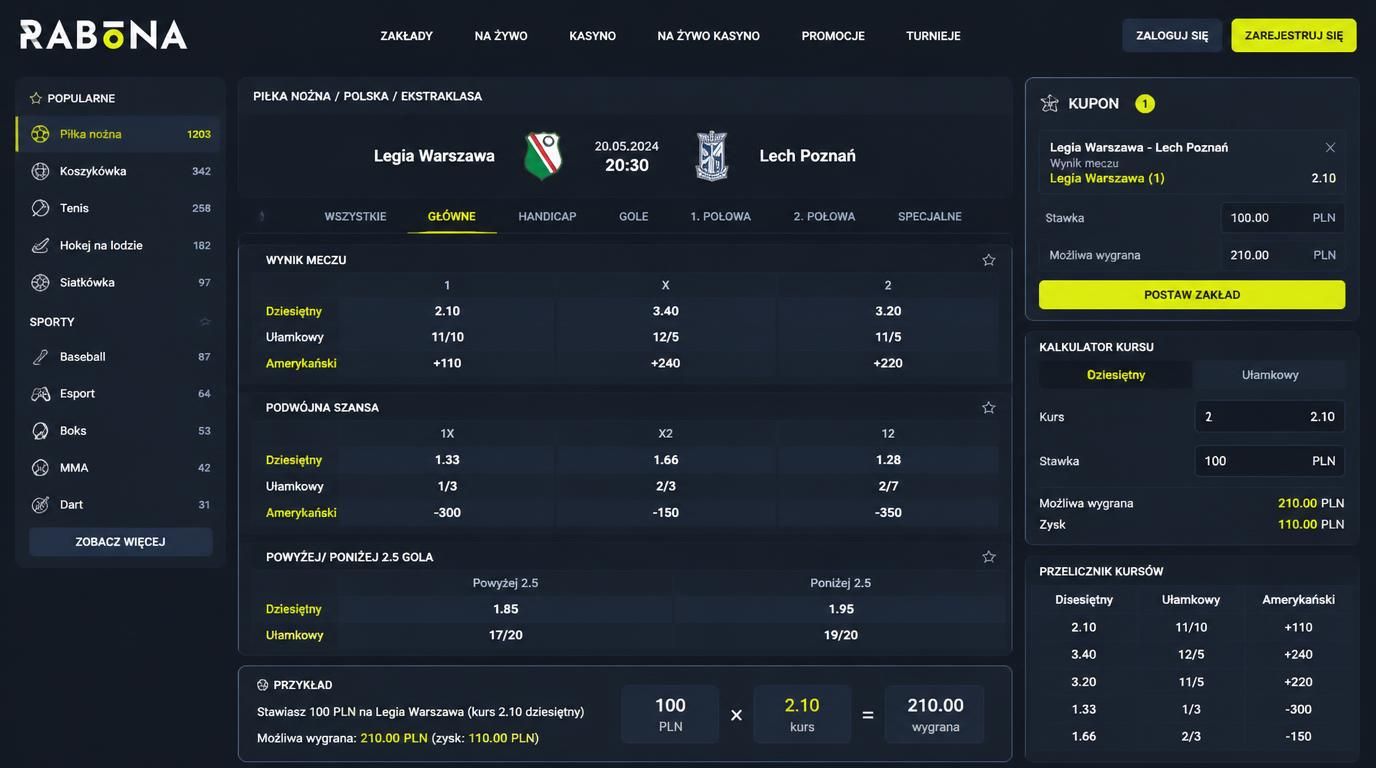Click the tab-strip scroll arrow left of Wszystkie
This screenshot has width=1376, height=768.
tap(262, 216)
